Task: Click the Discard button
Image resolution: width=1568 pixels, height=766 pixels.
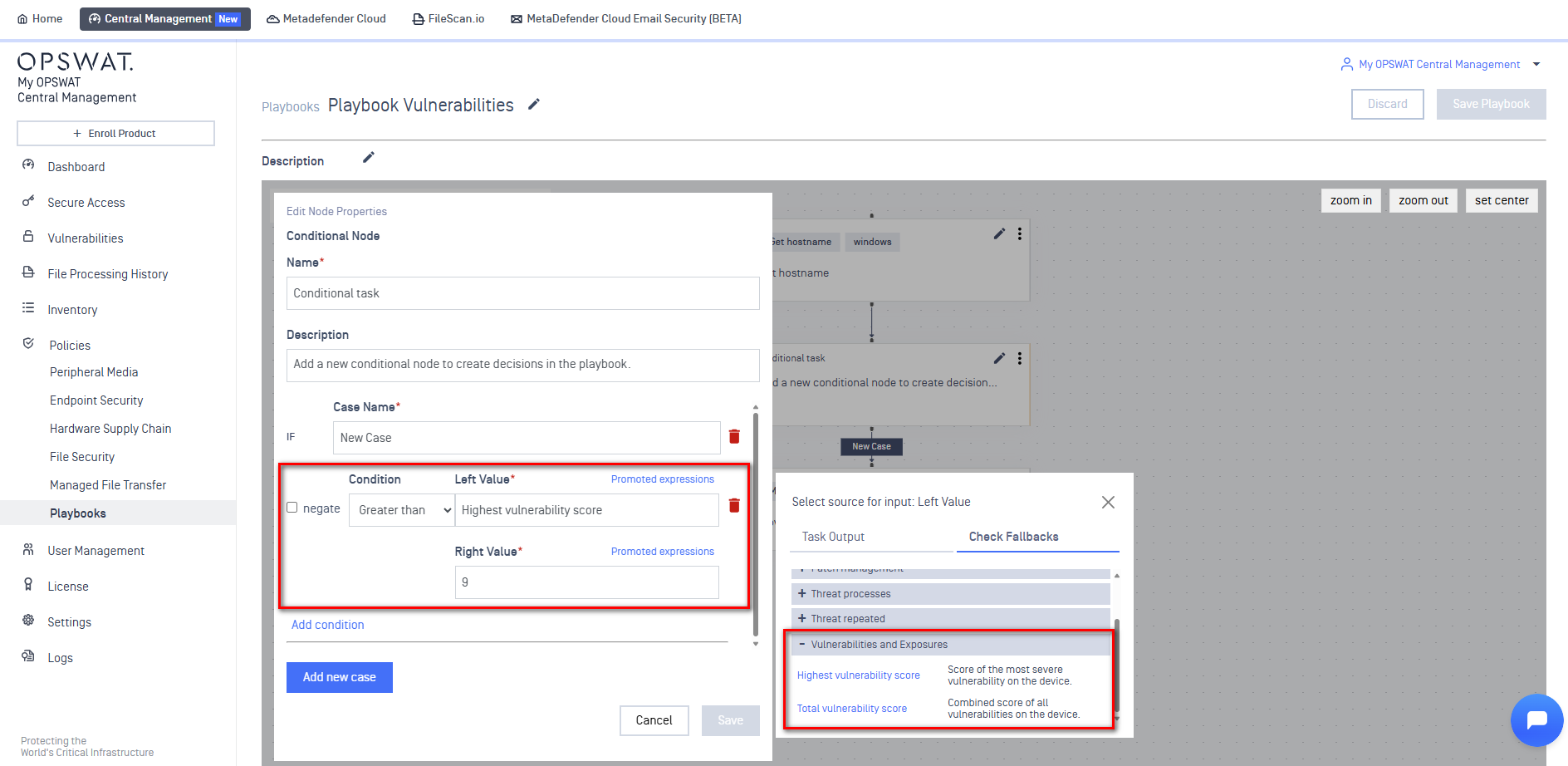Action: [x=1387, y=104]
